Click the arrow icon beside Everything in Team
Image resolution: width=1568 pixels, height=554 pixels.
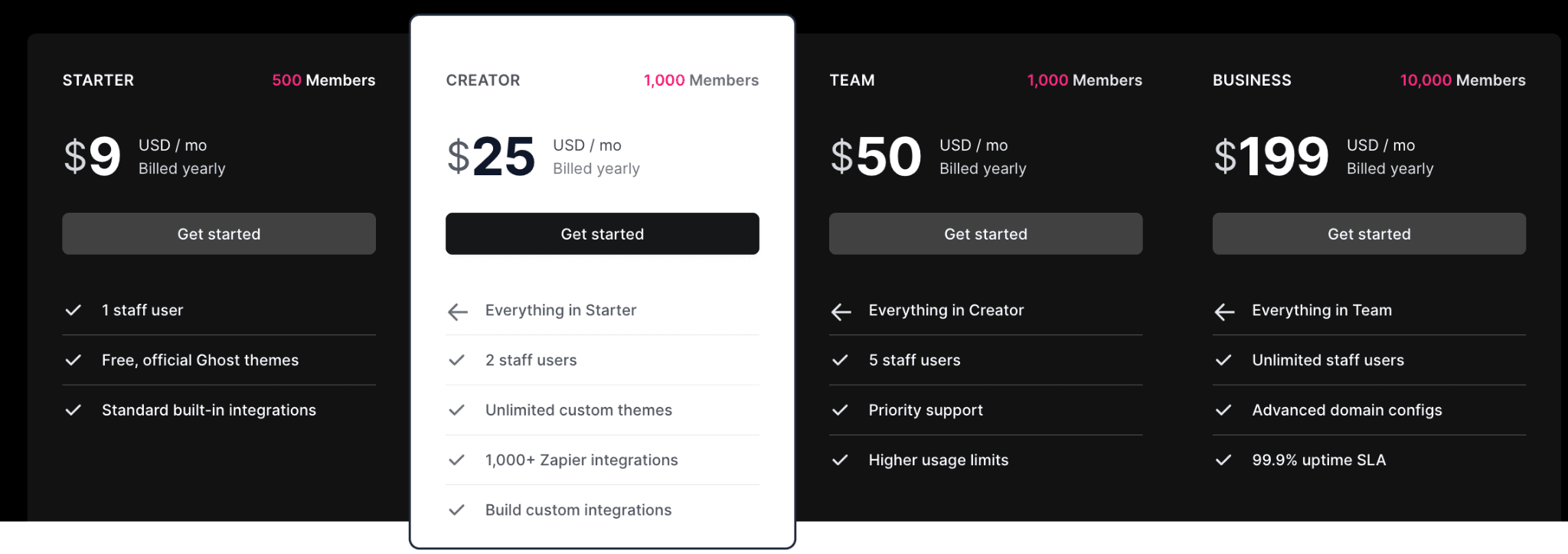(1225, 311)
